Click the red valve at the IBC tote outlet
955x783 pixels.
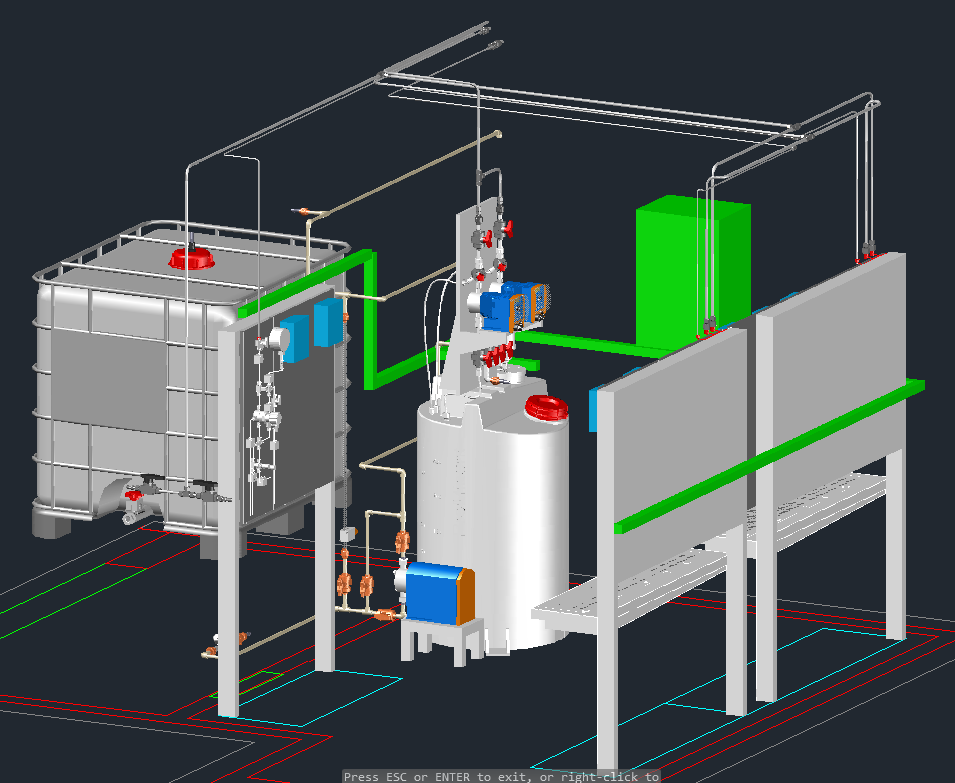click(x=135, y=496)
